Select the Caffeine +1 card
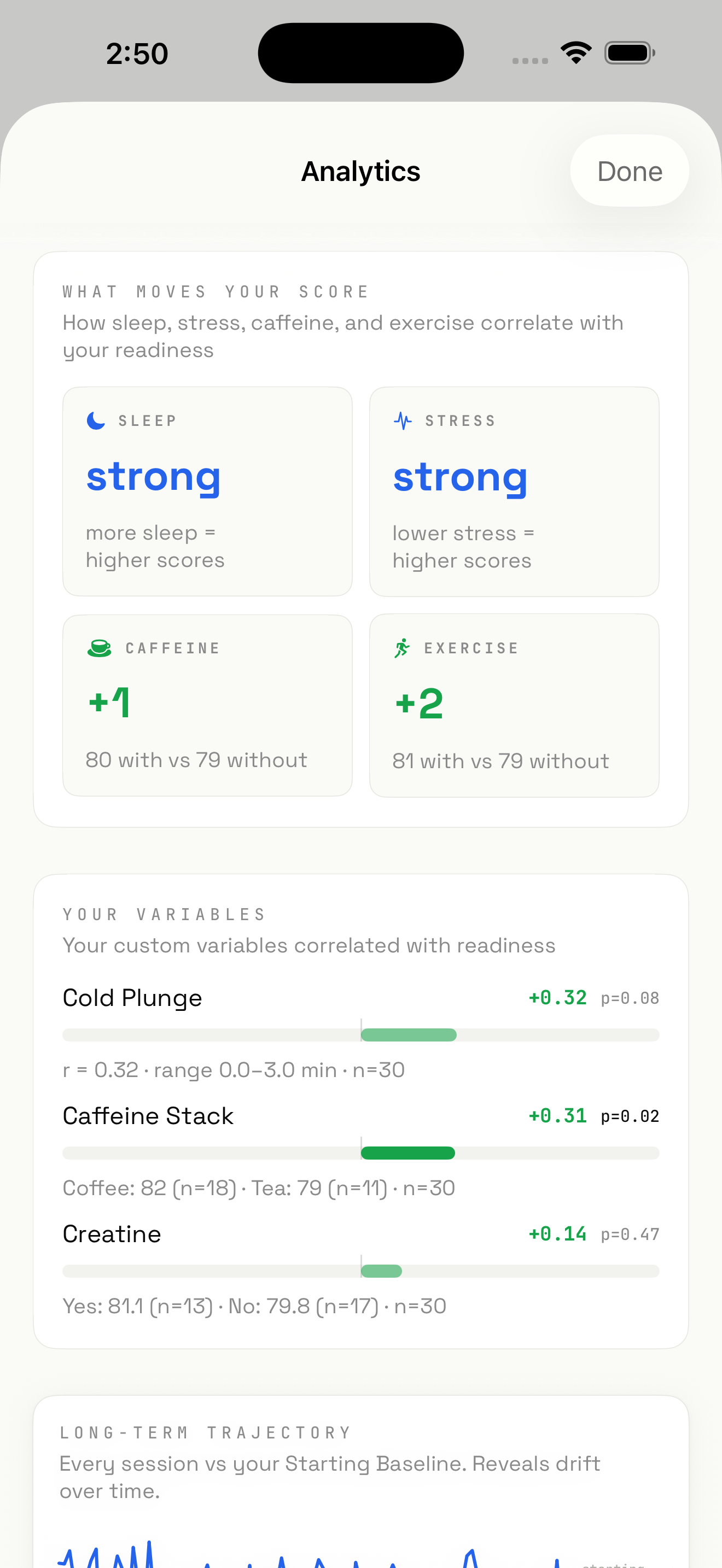 [x=207, y=705]
